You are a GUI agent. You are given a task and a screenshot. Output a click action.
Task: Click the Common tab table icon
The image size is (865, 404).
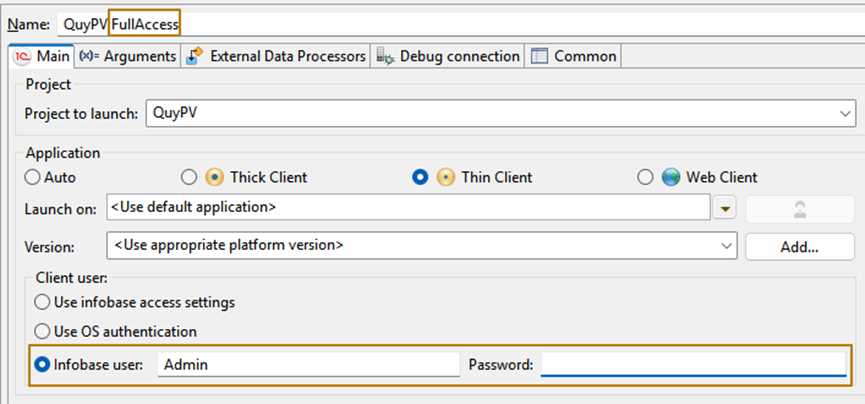pos(540,56)
